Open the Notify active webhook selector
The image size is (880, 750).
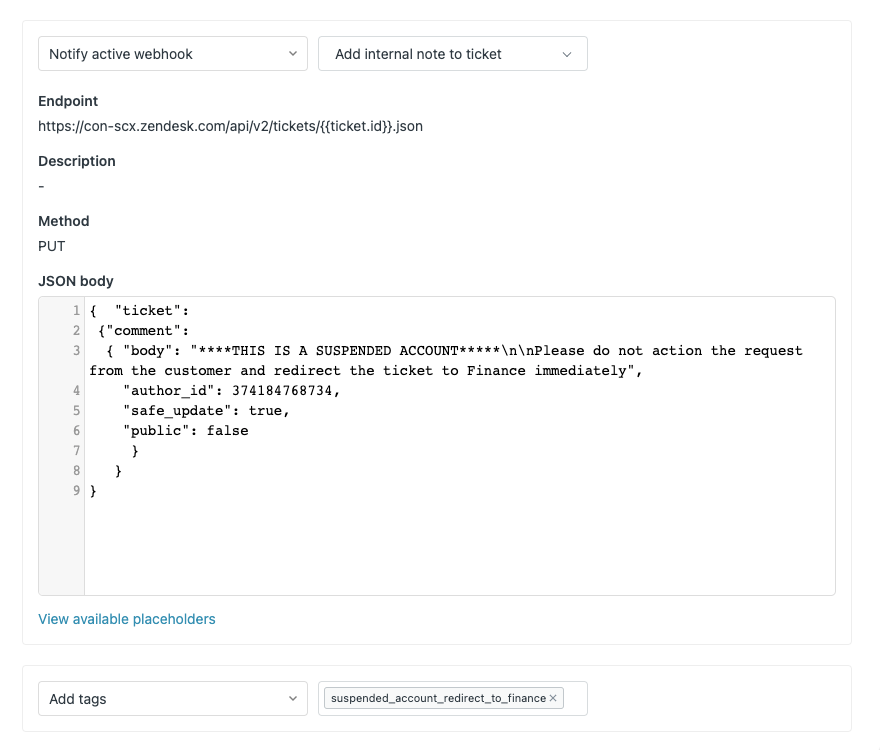(172, 53)
